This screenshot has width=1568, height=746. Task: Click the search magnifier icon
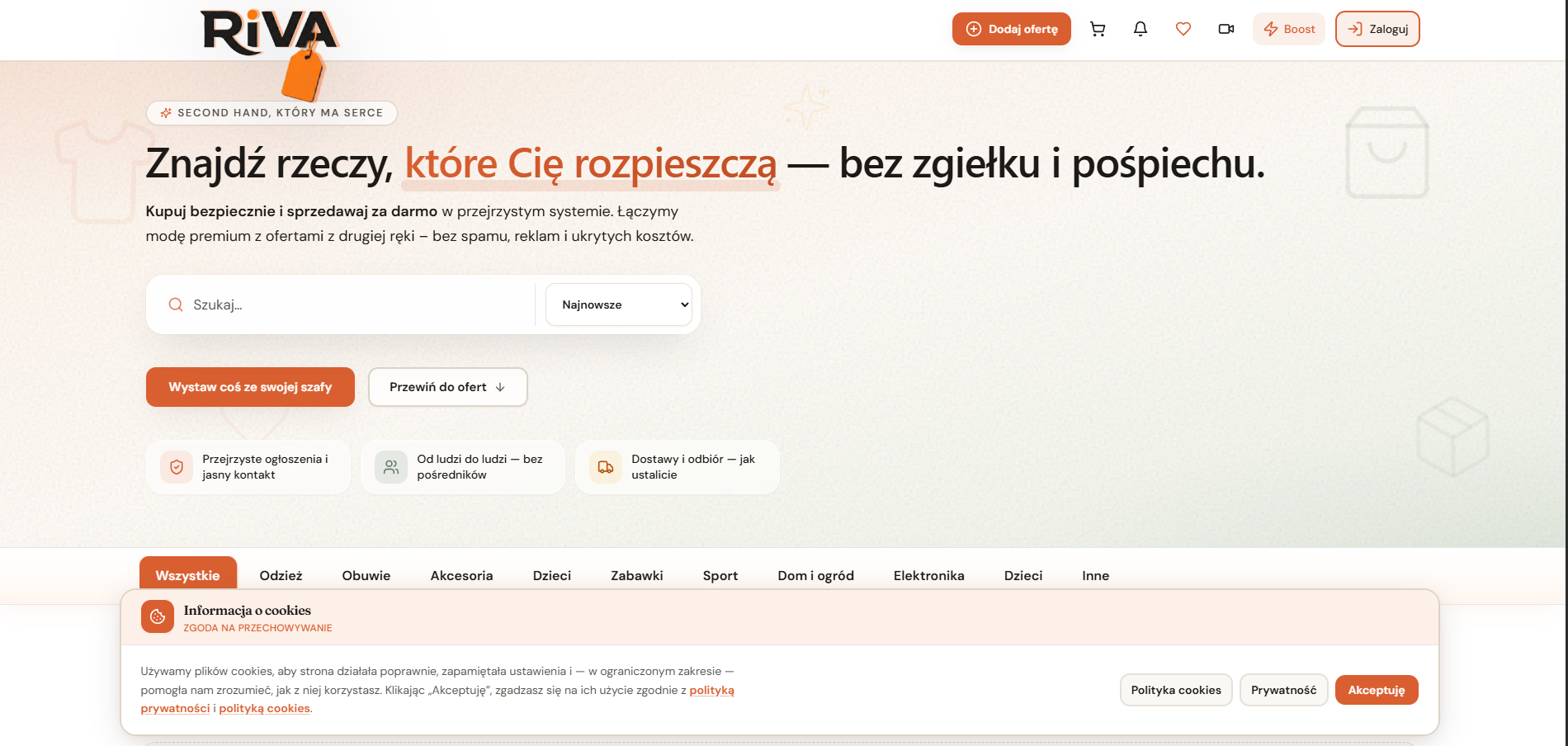click(x=176, y=305)
